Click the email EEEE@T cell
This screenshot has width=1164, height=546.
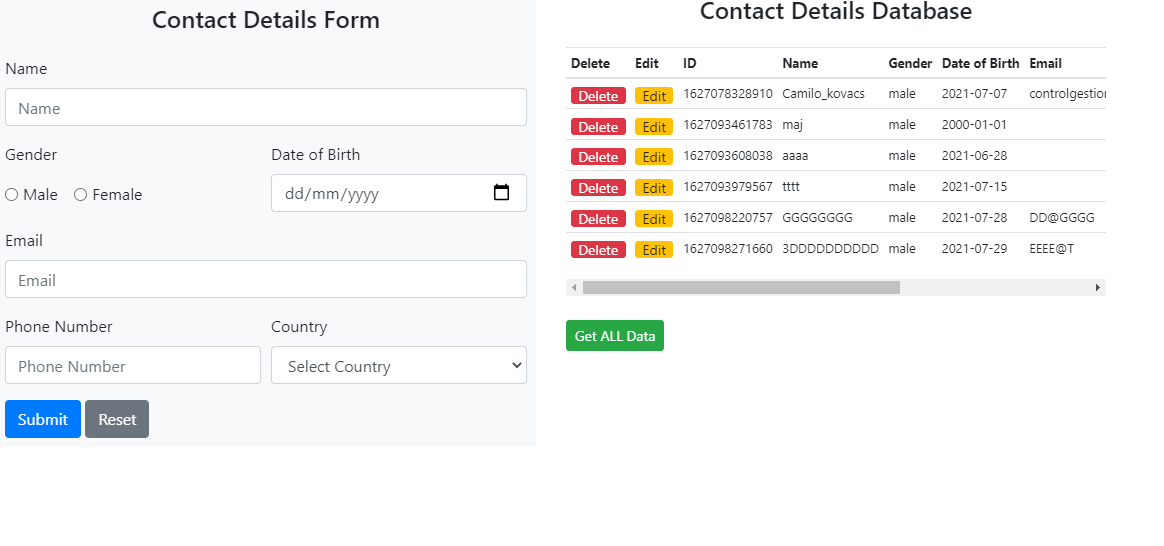click(x=1051, y=249)
